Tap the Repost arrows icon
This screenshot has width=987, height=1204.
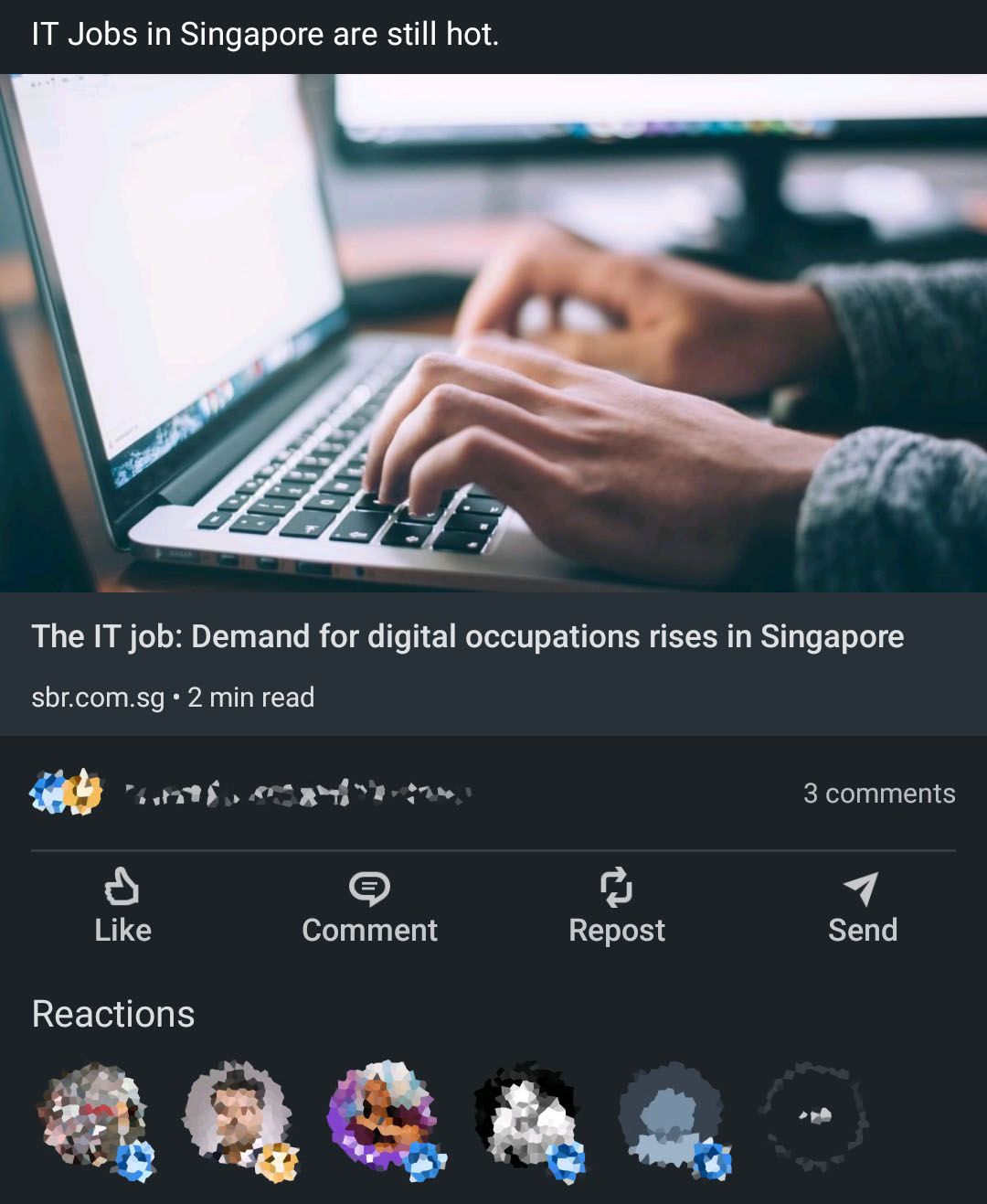(616, 887)
